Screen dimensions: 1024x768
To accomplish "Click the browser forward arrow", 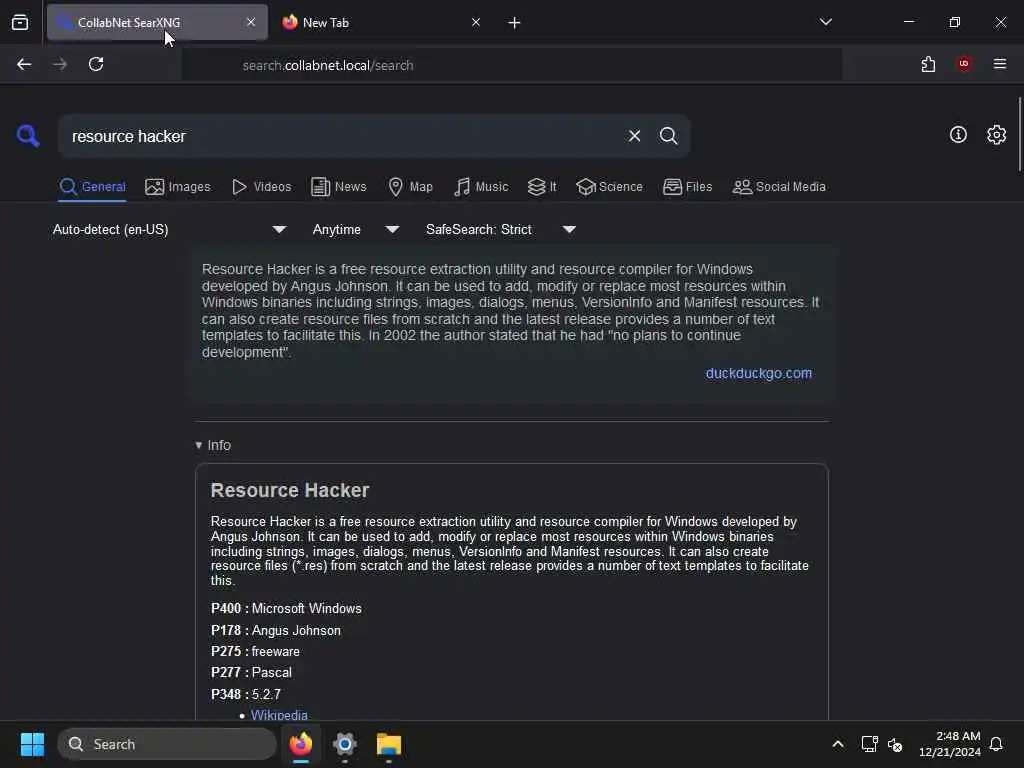I will click(60, 64).
